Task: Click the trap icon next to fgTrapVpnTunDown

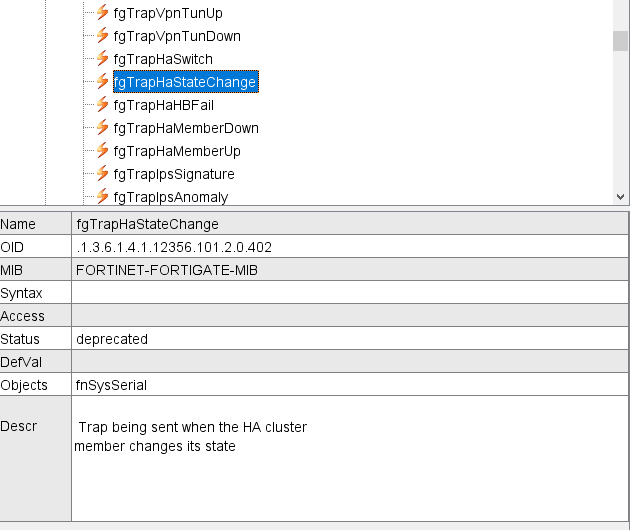Action: click(x=102, y=36)
